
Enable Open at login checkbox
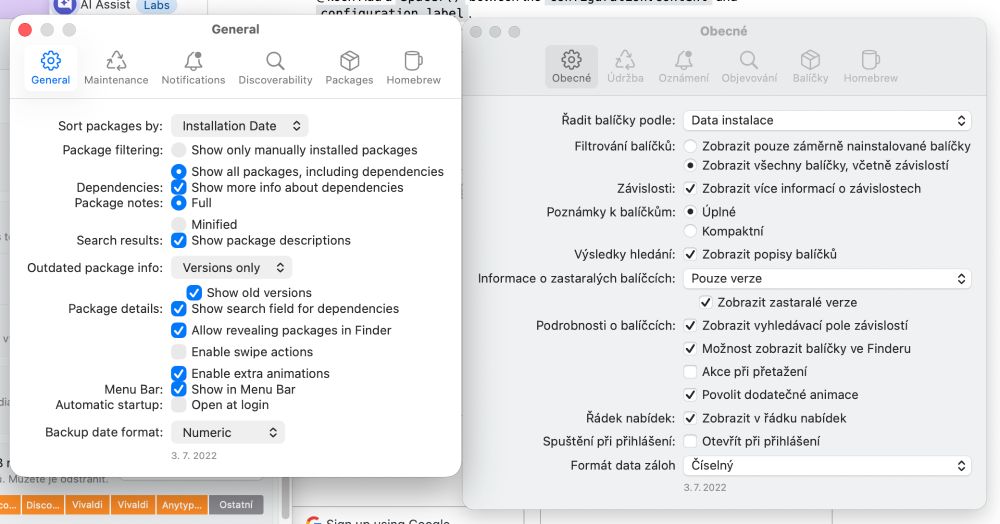[x=179, y=405]
